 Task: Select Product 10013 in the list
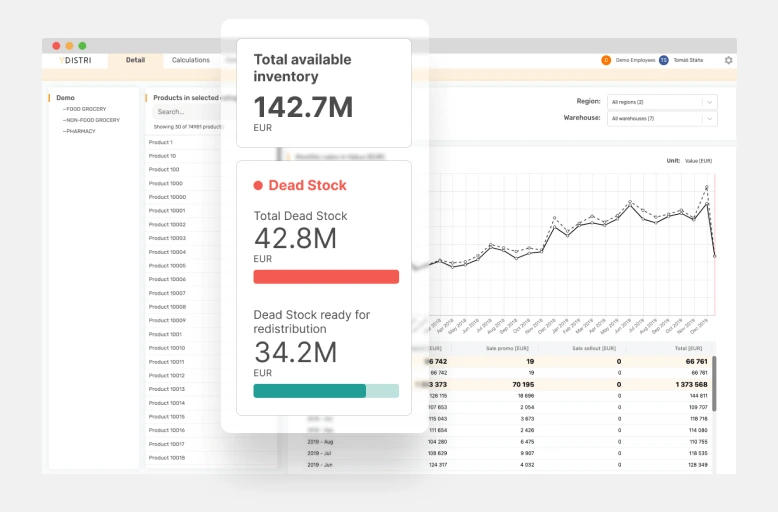167,389
